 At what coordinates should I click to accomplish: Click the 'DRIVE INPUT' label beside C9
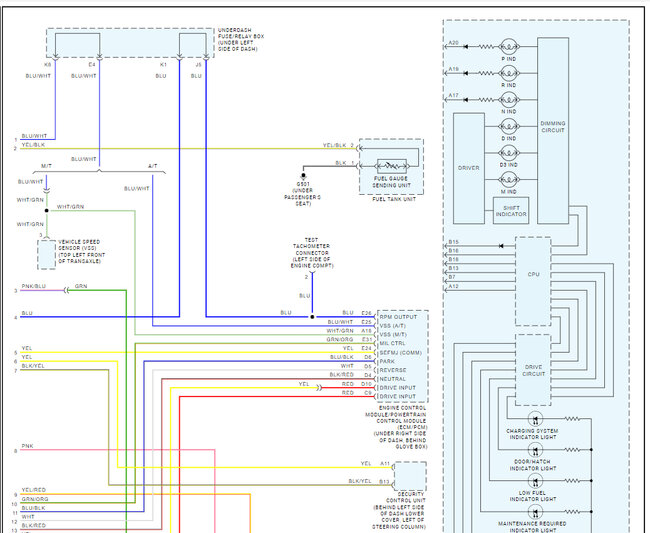coord(398,397)
